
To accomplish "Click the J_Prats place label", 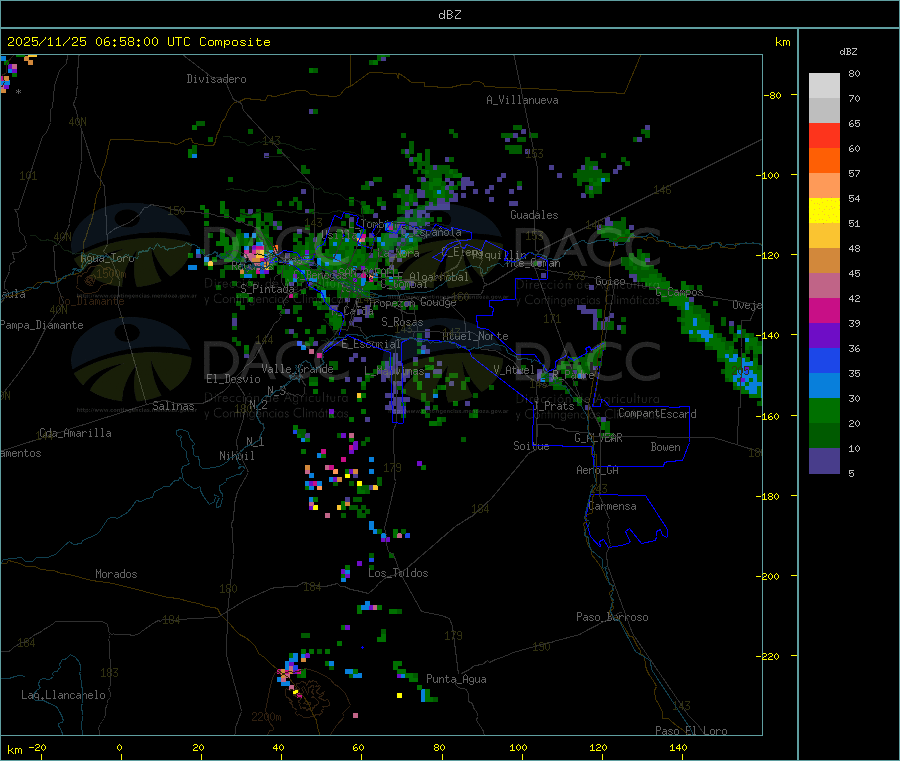I will (554, 406).
